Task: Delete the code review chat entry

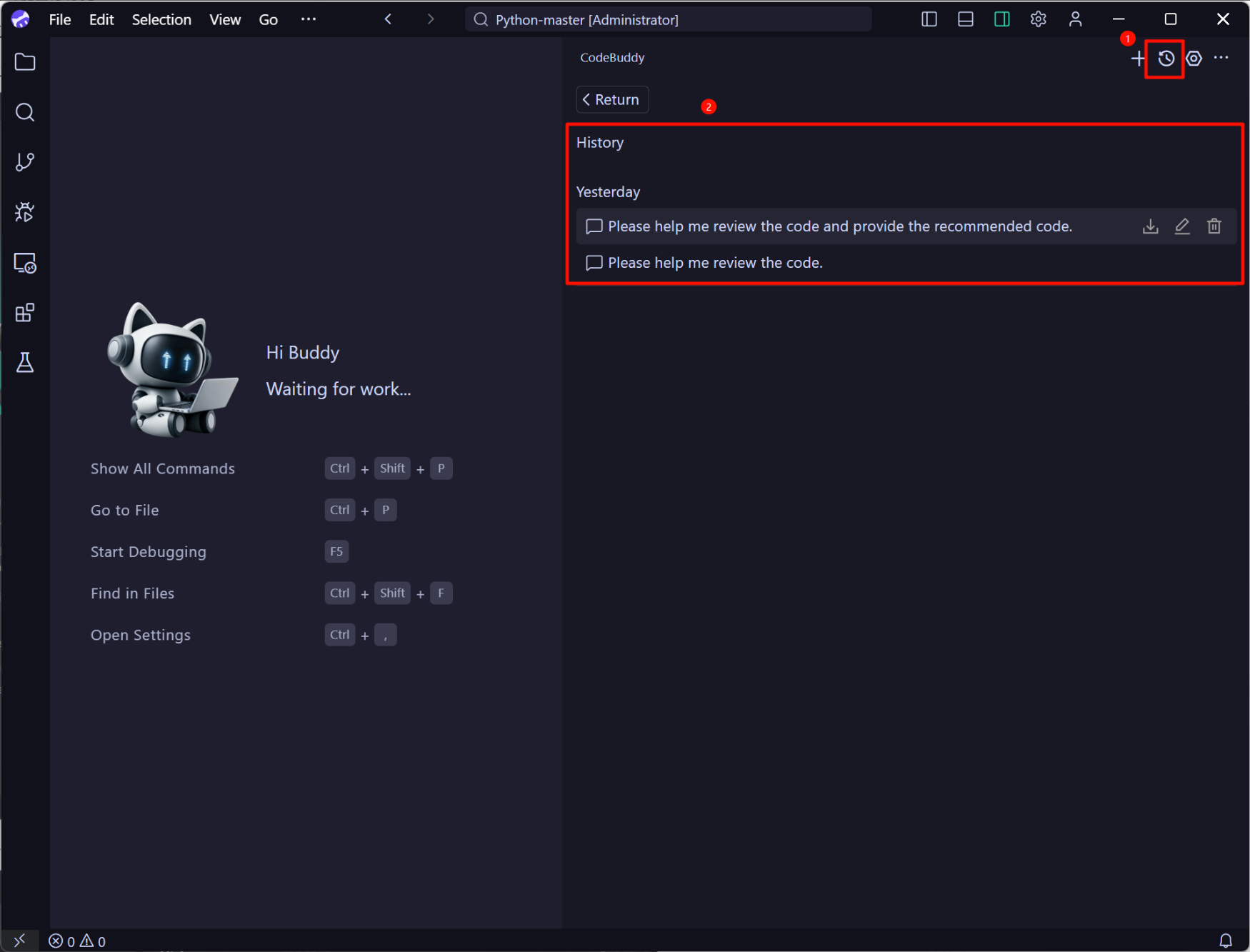Action: (x=1214, y=226)
